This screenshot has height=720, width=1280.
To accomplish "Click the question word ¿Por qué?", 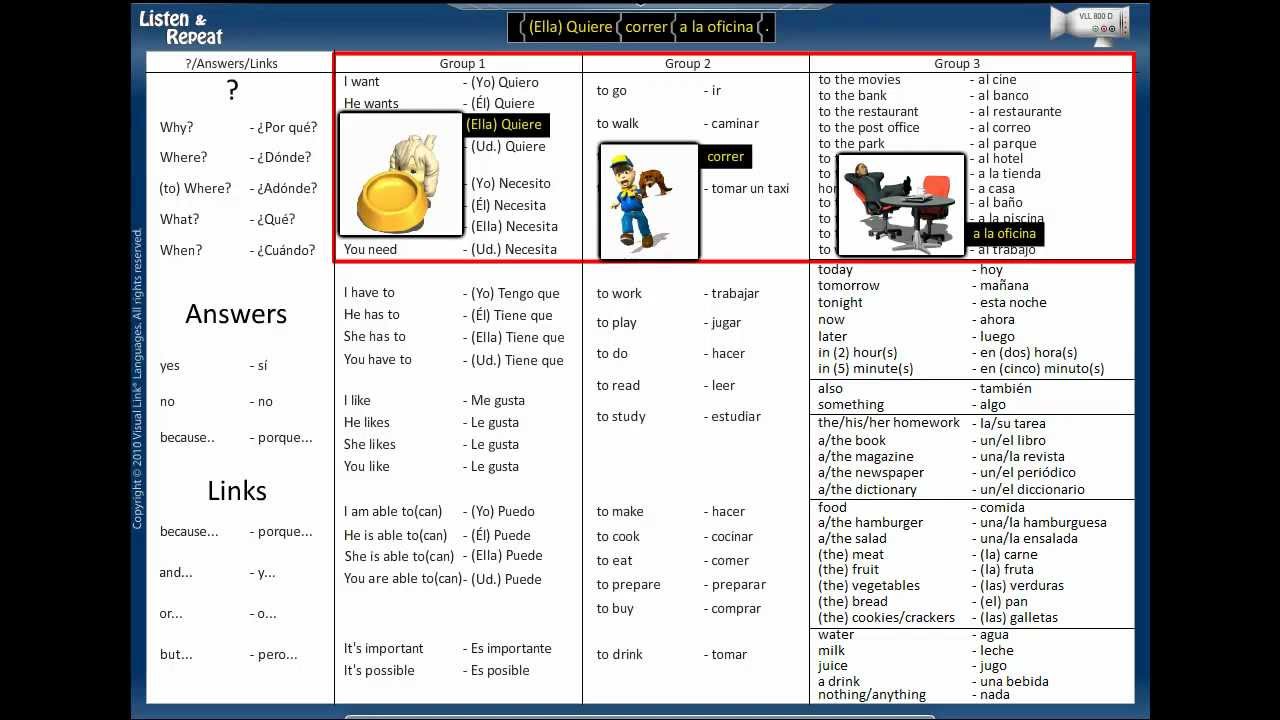I will pyautogui.click(x=287, y=128).
